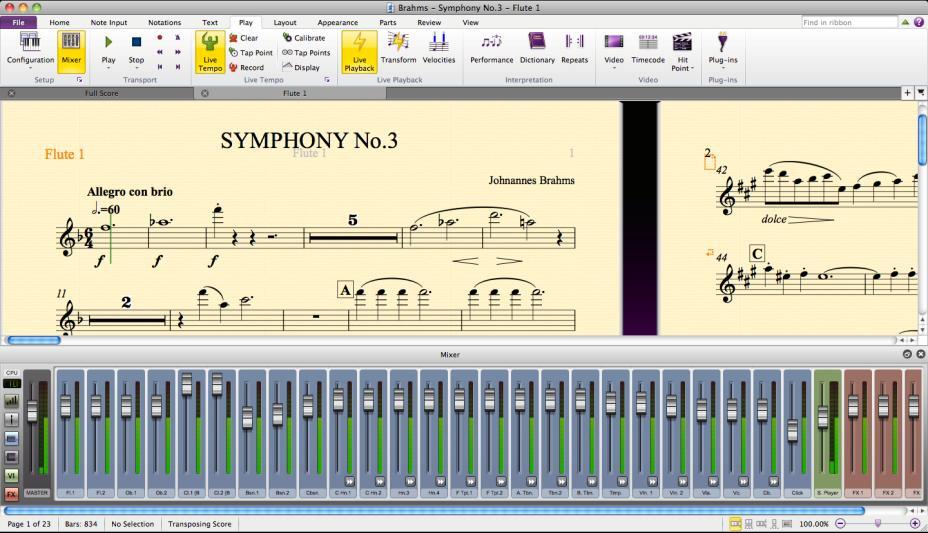Viewport: 928px width, 533px height.
Task: Toggle mixer level-bars view button
Action: [x=11, y=401]
